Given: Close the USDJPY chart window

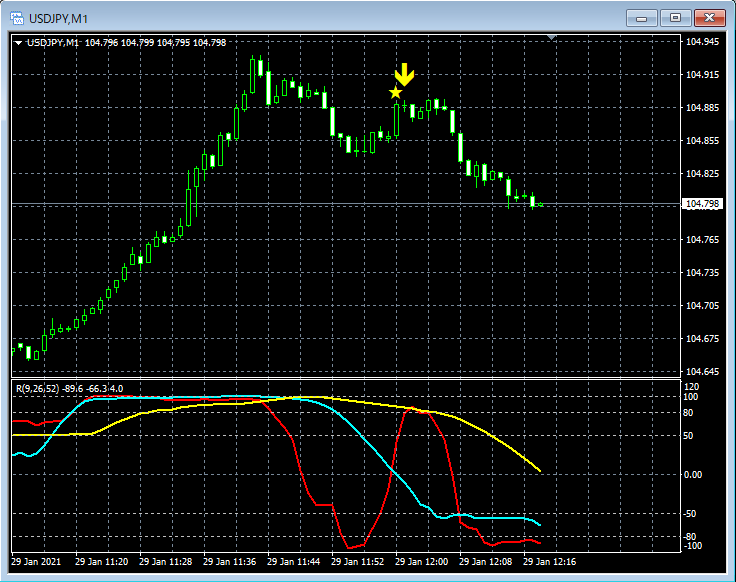Looking at the screenshot, I should pos(709,18).
